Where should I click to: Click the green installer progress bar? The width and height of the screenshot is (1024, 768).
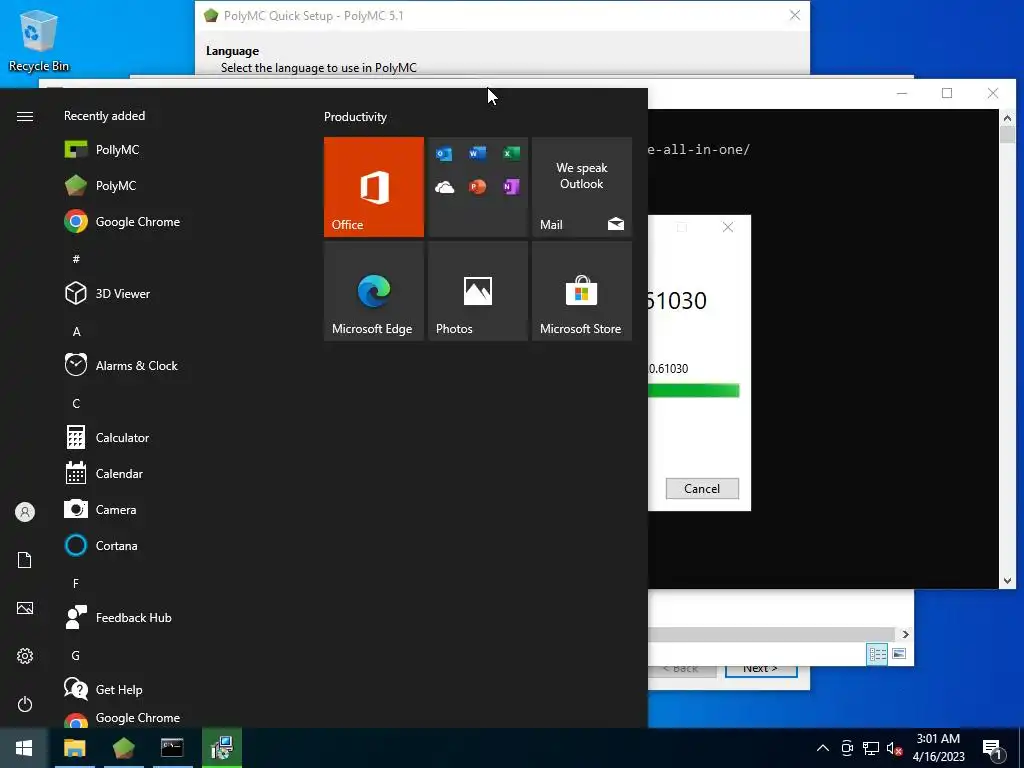[694, 391]
